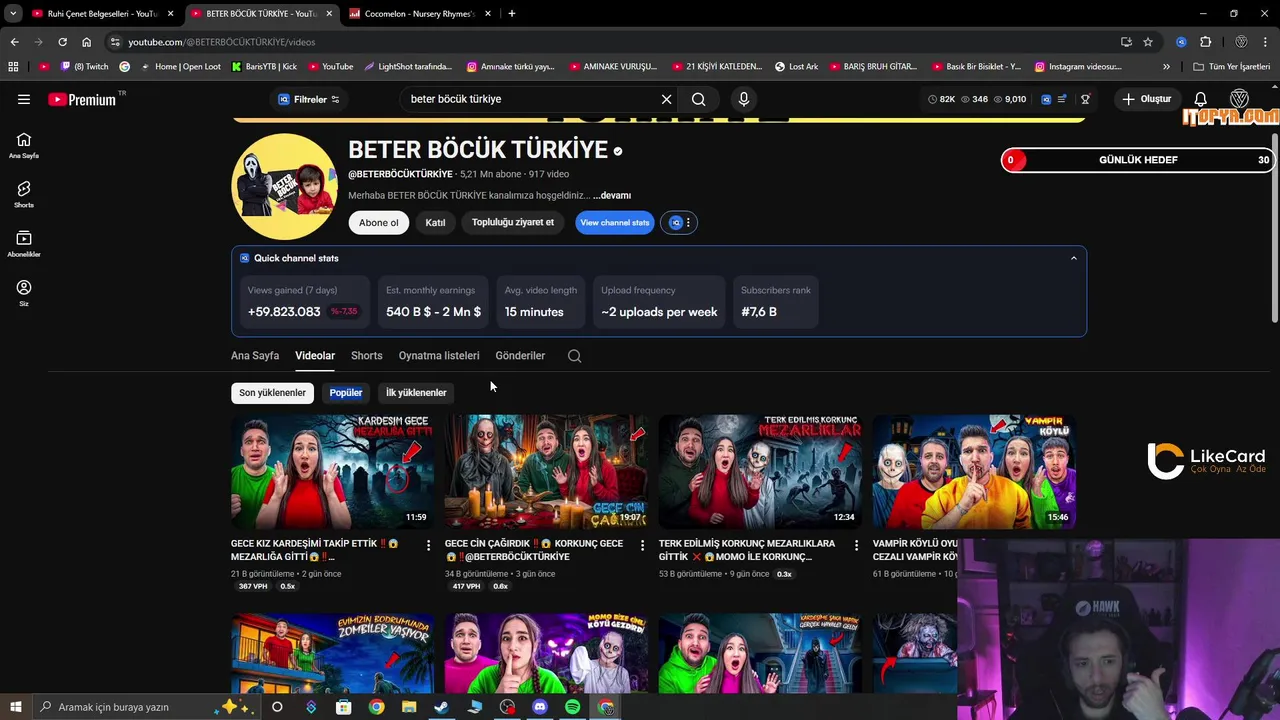Search within channel using the magnifier icon
Screen dimensions: 1280x720
(x=574, y=356)
